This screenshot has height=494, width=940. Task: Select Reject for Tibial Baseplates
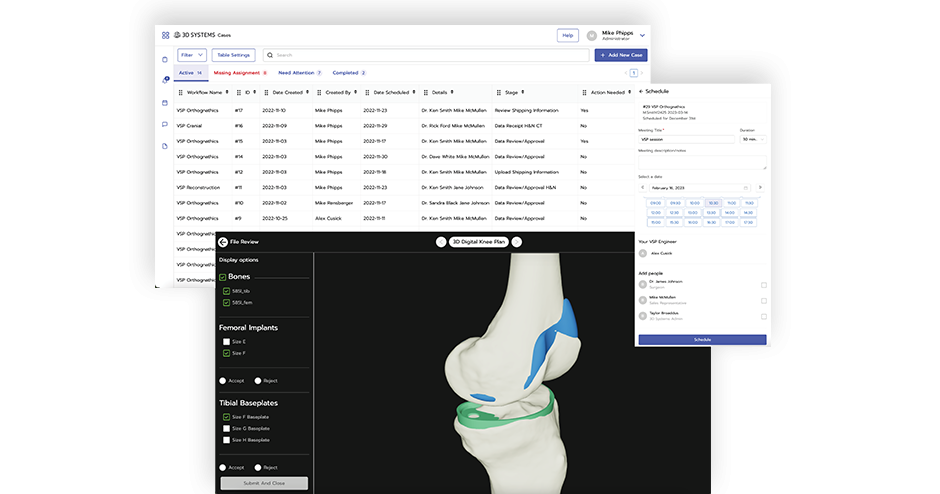258,468
